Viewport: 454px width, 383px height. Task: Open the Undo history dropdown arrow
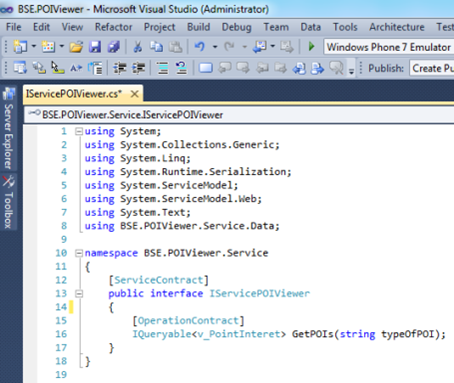coord(215,47)
